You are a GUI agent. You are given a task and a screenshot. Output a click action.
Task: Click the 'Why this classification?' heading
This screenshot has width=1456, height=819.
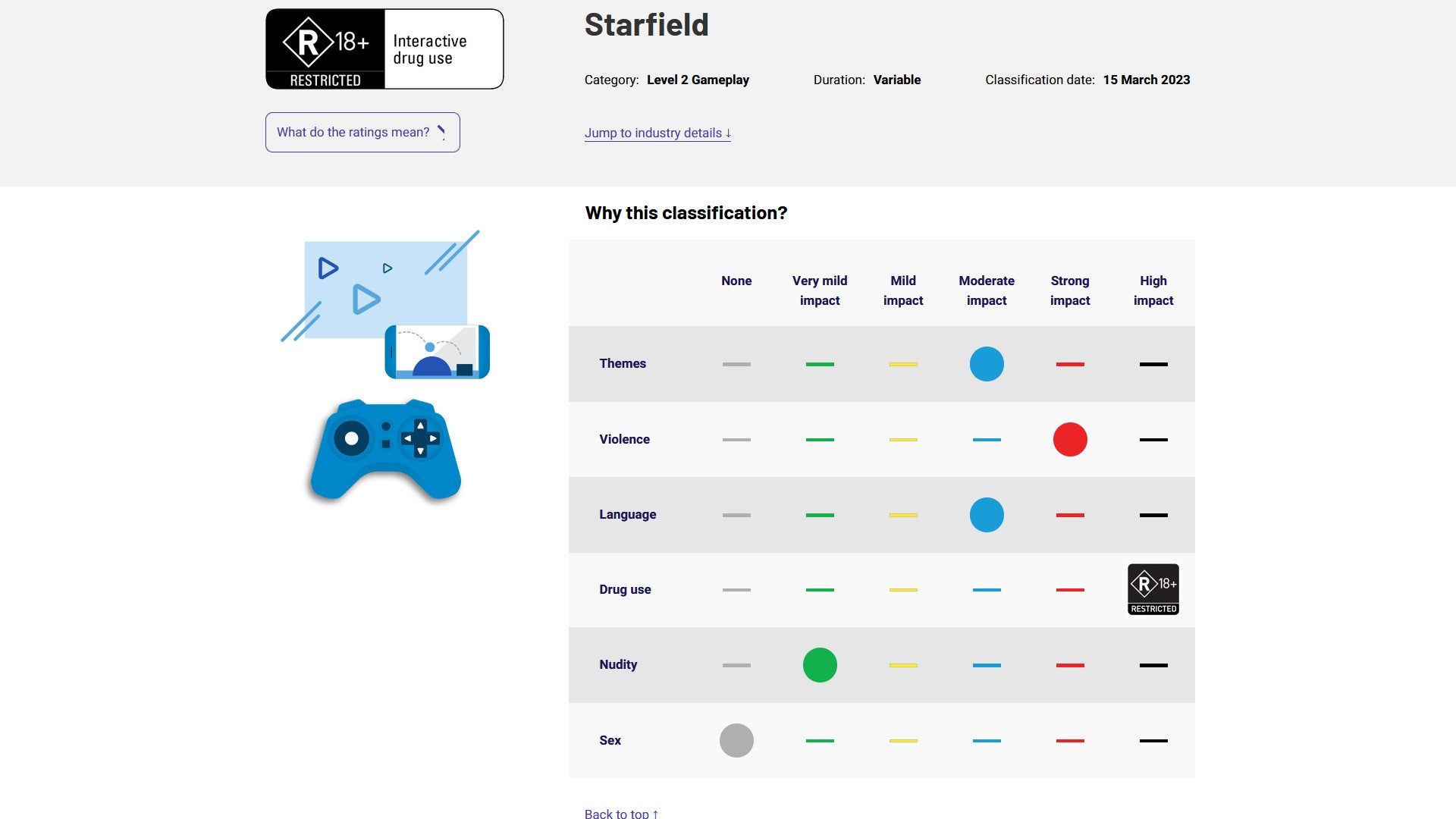point(686,213)
